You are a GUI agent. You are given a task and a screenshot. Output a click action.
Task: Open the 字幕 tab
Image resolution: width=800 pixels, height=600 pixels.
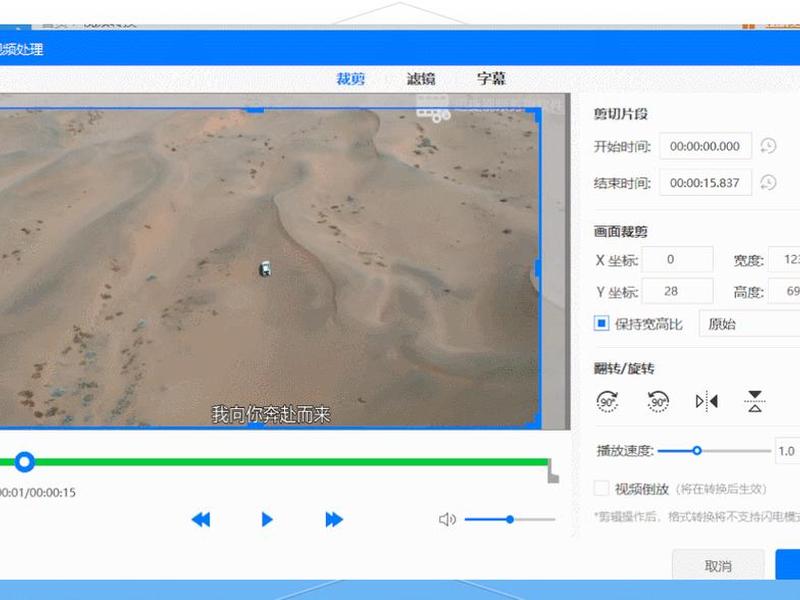tap(491, 79)
